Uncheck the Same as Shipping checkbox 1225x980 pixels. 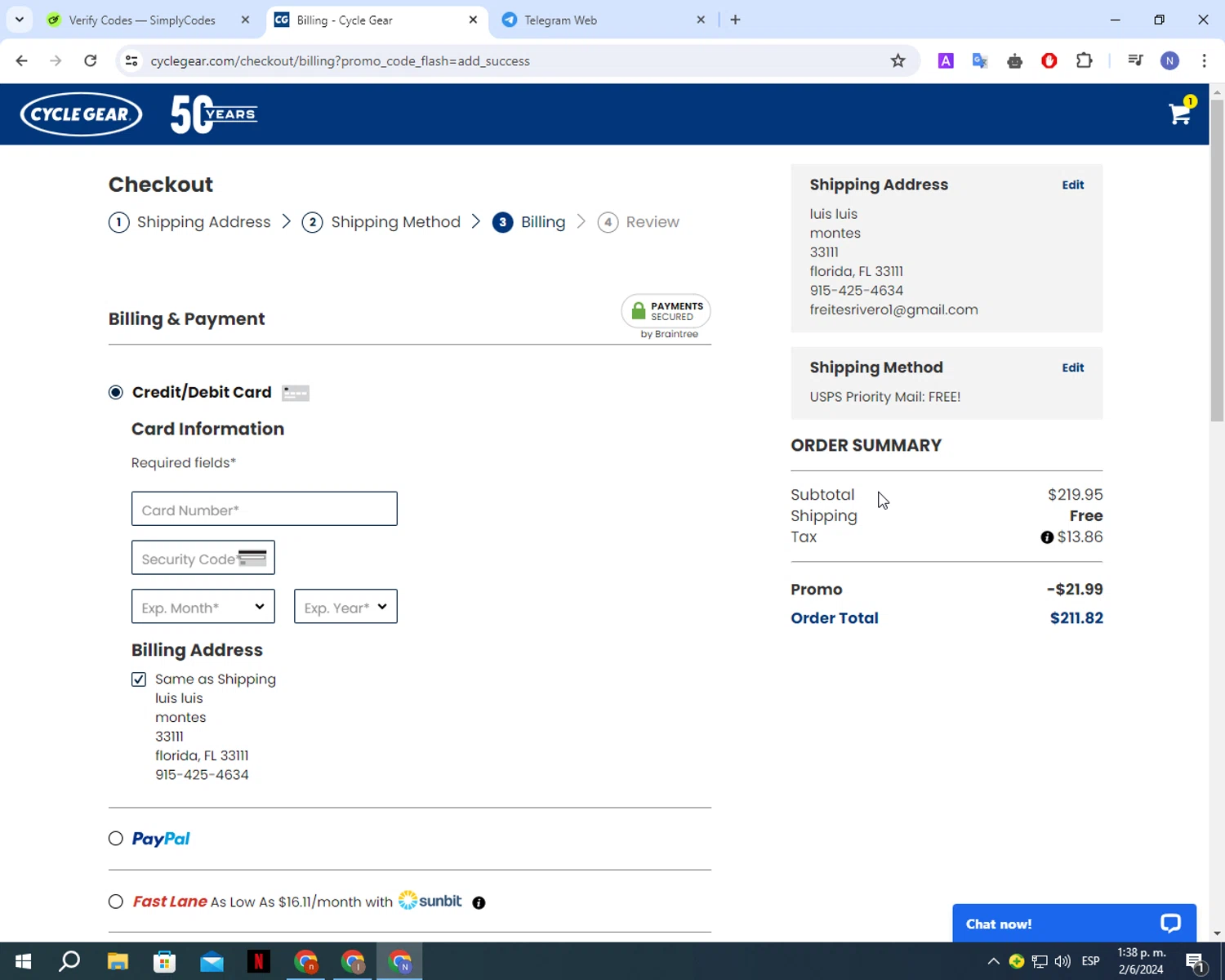[x=139, y=679]
